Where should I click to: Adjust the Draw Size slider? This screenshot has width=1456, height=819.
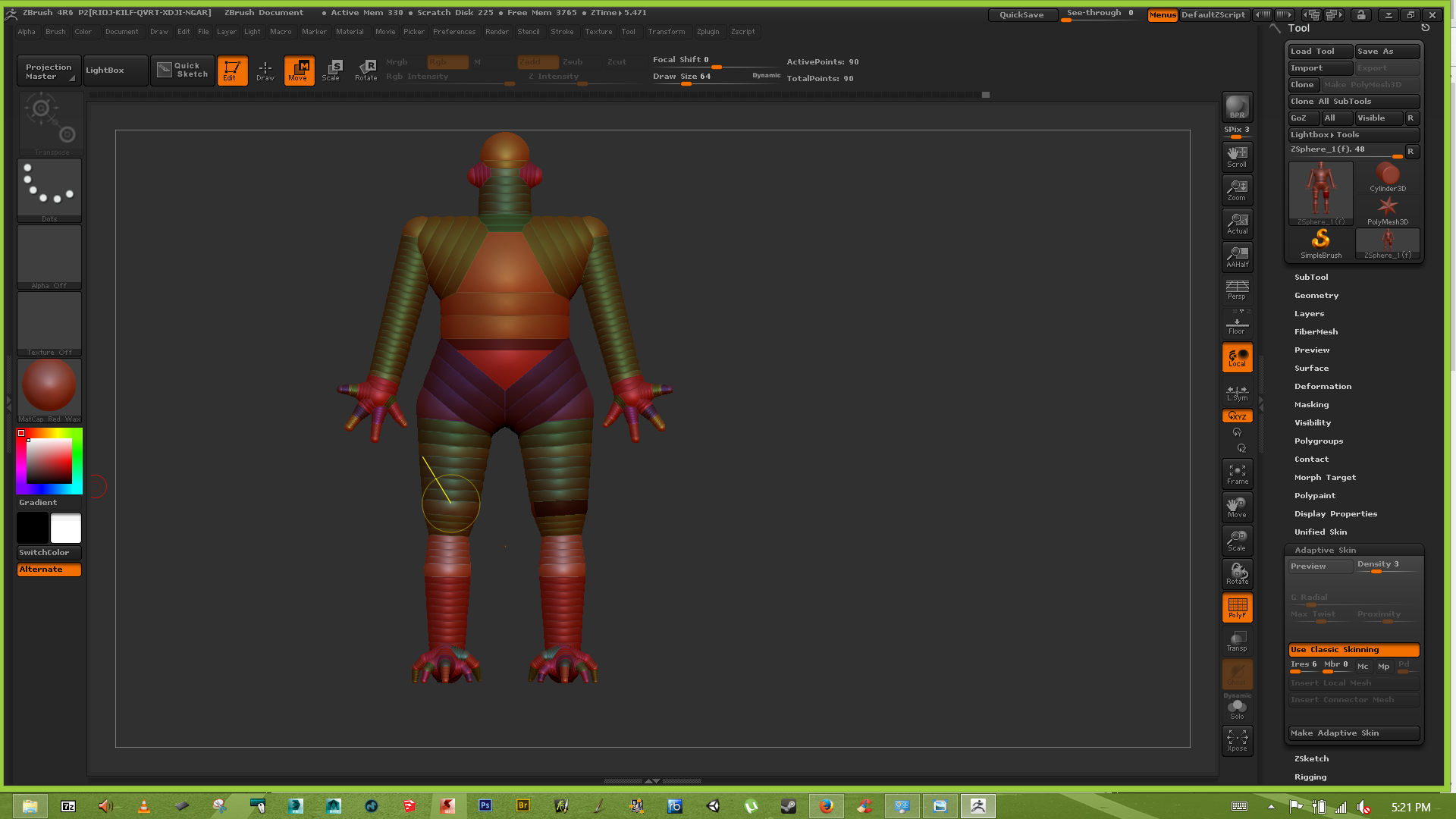point(686,85)
